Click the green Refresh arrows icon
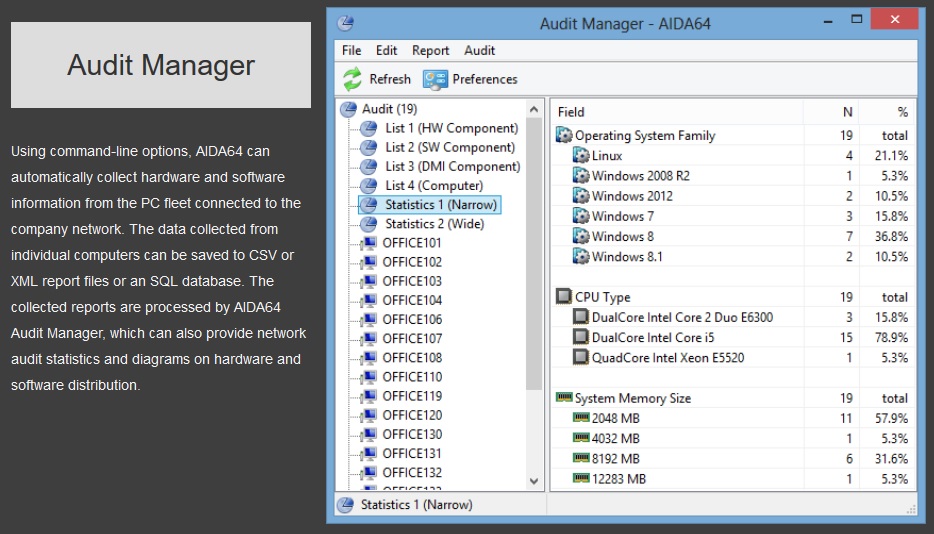 352,79
